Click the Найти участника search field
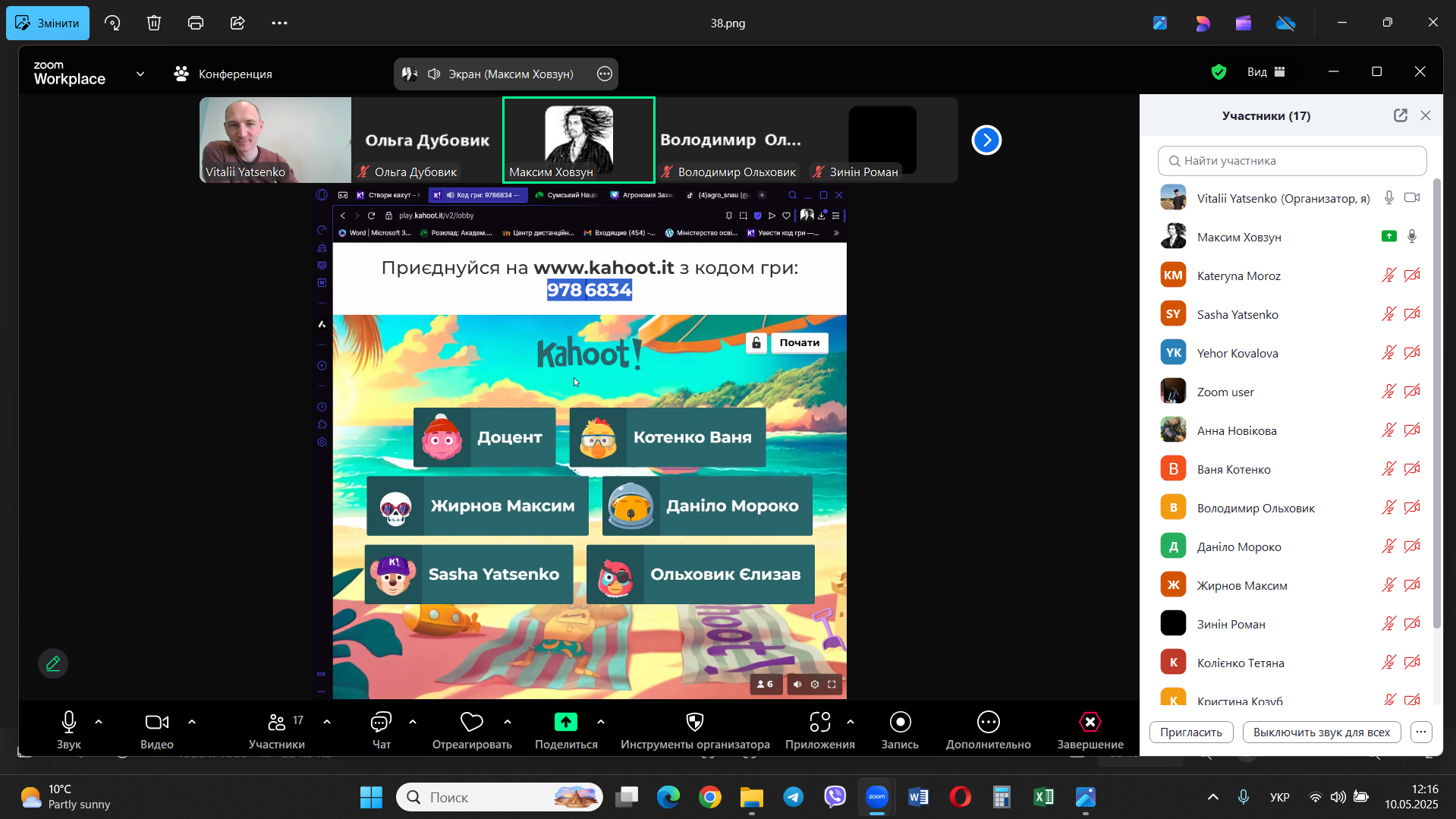Image resolution: width=1456 pixels, height=819 pixels. point(1291,161)
